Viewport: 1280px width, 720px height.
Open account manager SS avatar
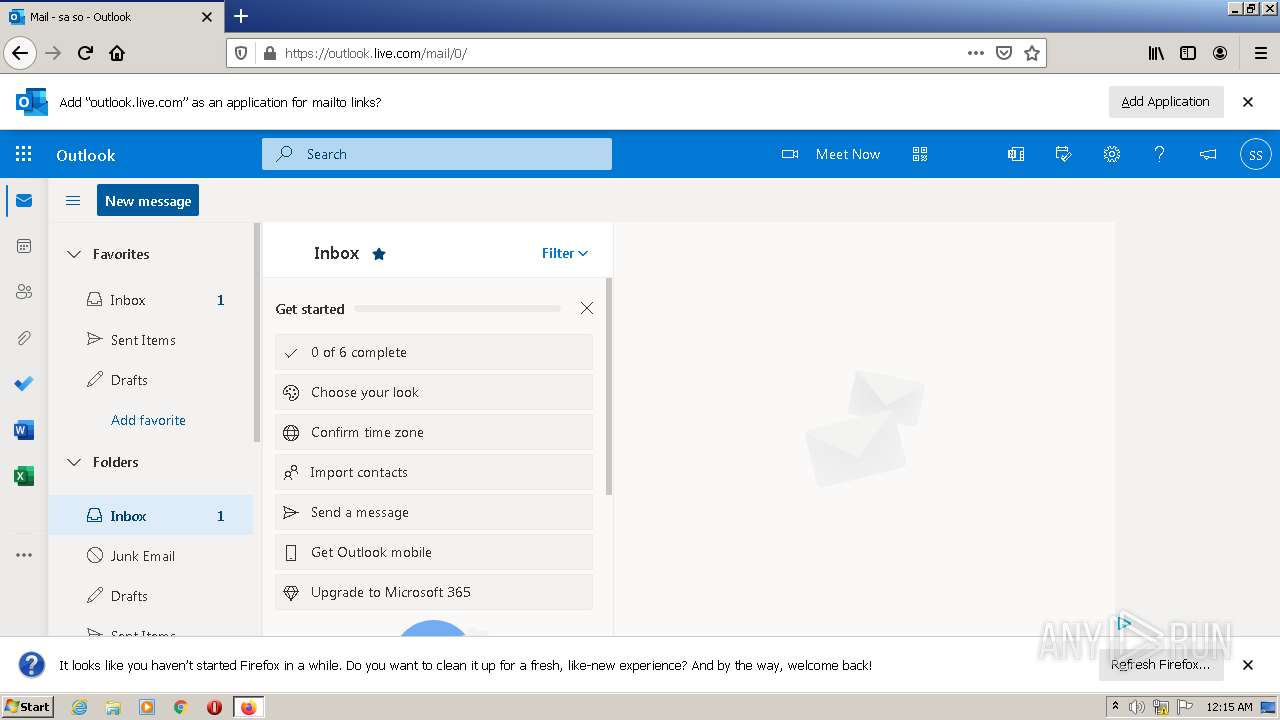(x=1256, y=155)
